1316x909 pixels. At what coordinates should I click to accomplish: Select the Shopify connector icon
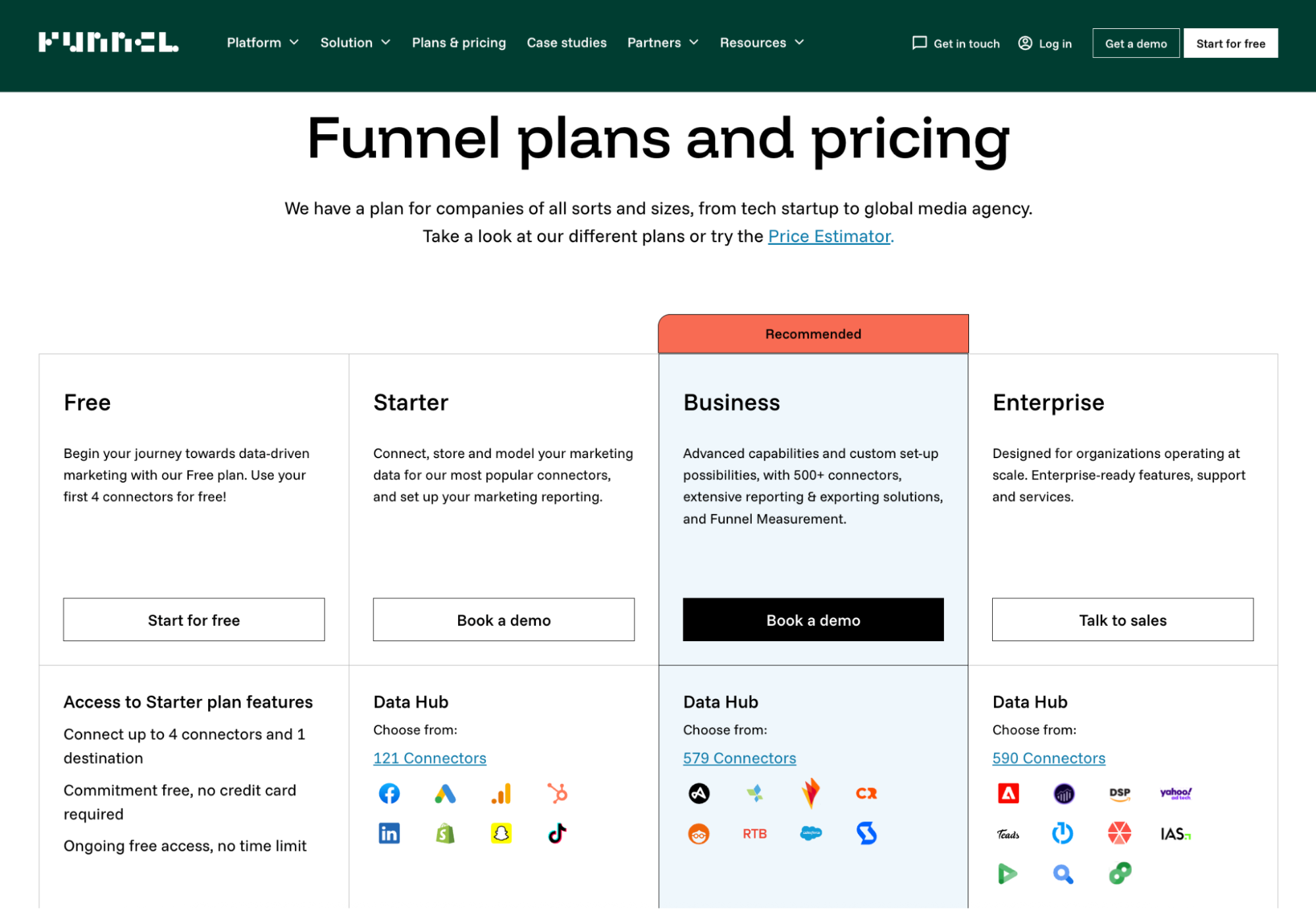pos(445,833)
